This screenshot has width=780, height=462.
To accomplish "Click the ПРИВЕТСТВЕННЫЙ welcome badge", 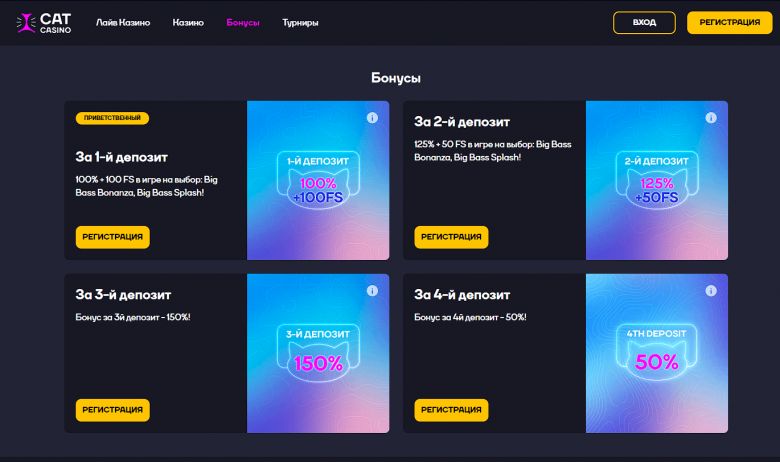I will [112, 118].
